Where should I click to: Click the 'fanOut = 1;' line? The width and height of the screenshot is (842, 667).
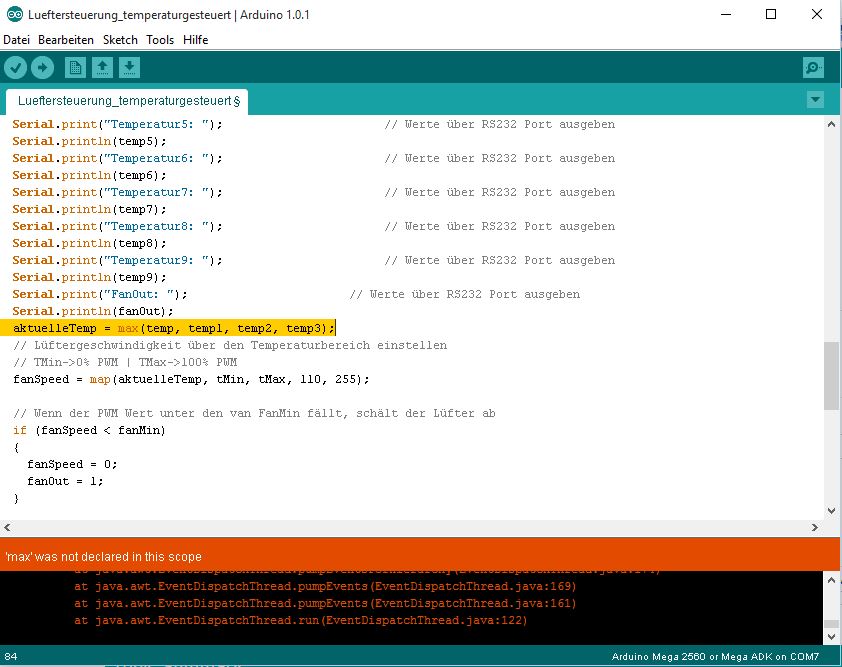[65, 481]
